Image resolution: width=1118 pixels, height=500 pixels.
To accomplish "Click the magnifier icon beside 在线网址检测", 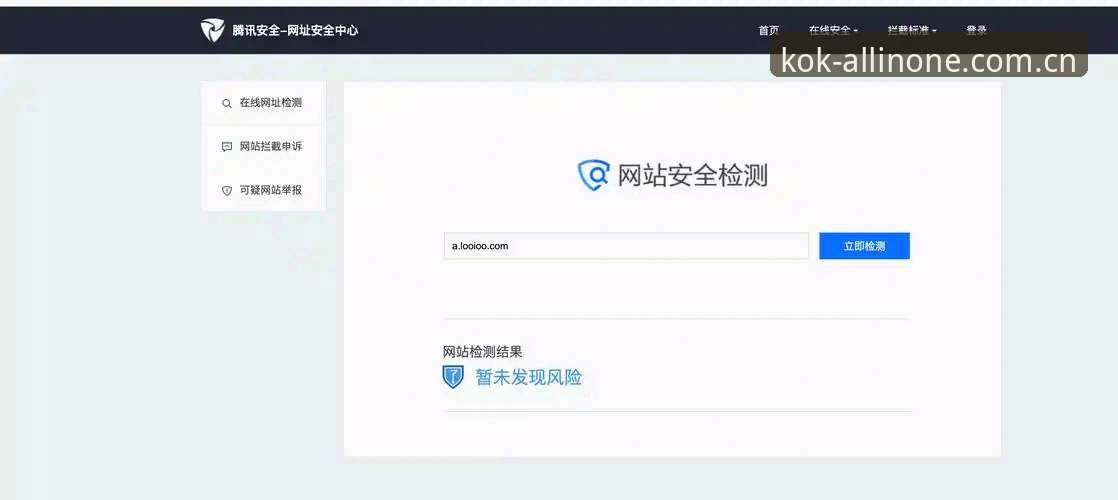I will pos(227,103).
